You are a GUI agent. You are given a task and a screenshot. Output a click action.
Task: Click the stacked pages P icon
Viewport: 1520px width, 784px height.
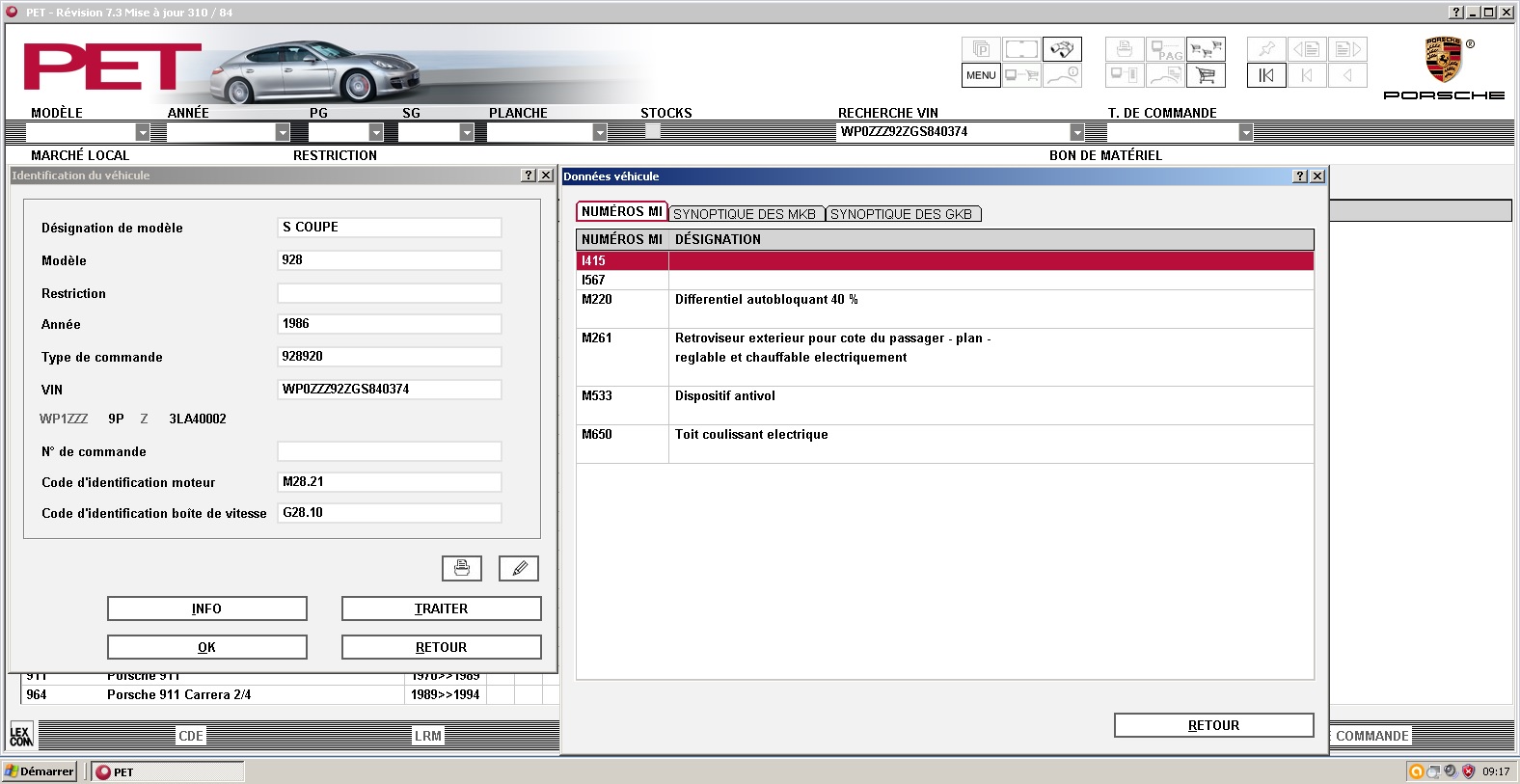[981, 49]
